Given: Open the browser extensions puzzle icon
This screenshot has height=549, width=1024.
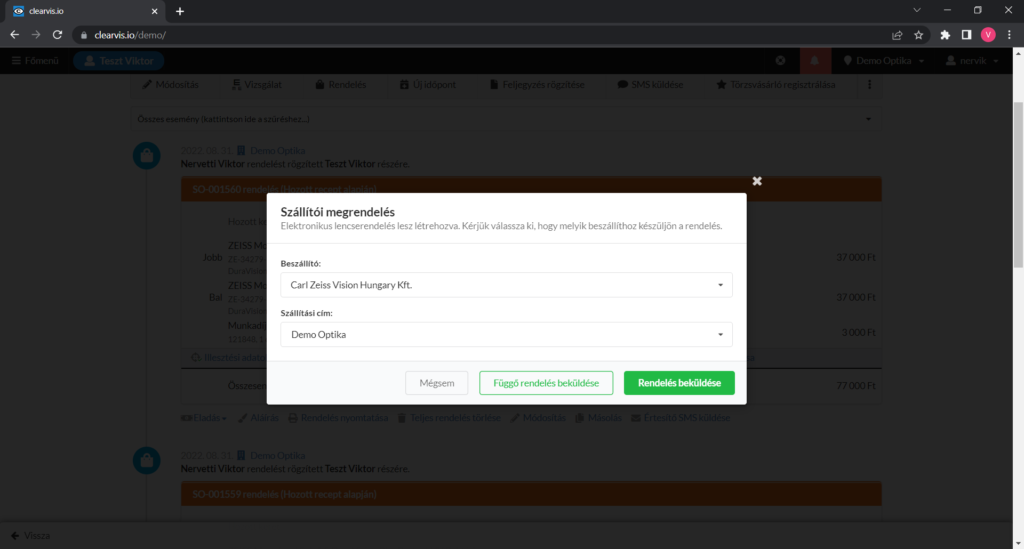Looking at the screenshot, I should 945,35.
